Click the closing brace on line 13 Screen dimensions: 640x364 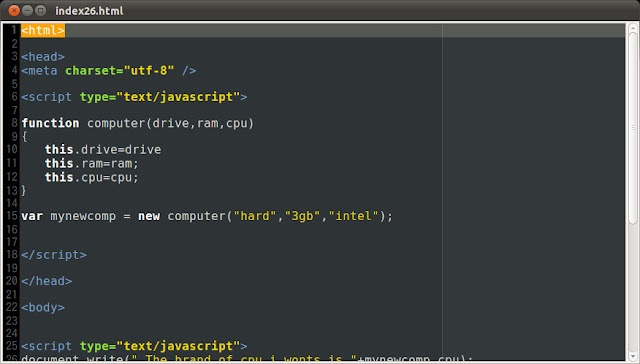[24, 190]
